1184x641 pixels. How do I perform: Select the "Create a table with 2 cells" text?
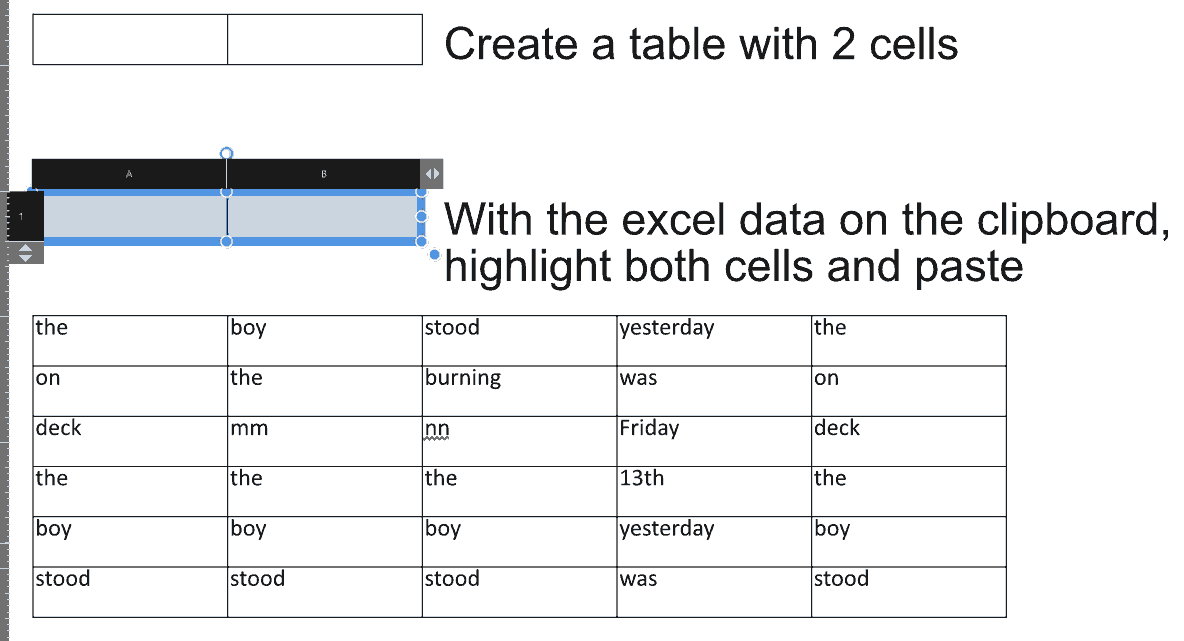point(701,44)
